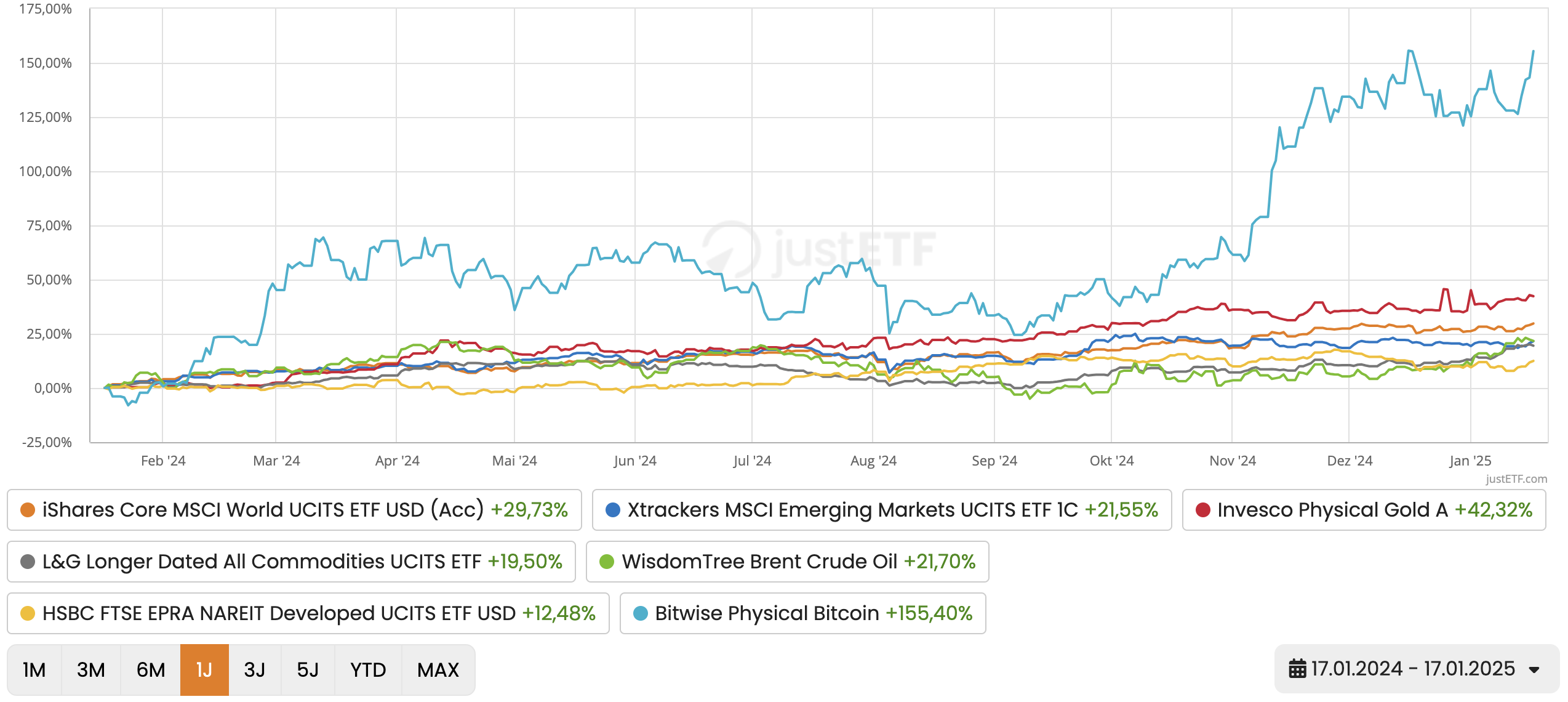Click the light-blue dot for Bitwise Bitcoin
The image size is (1568, 702).
click(641, 613)
